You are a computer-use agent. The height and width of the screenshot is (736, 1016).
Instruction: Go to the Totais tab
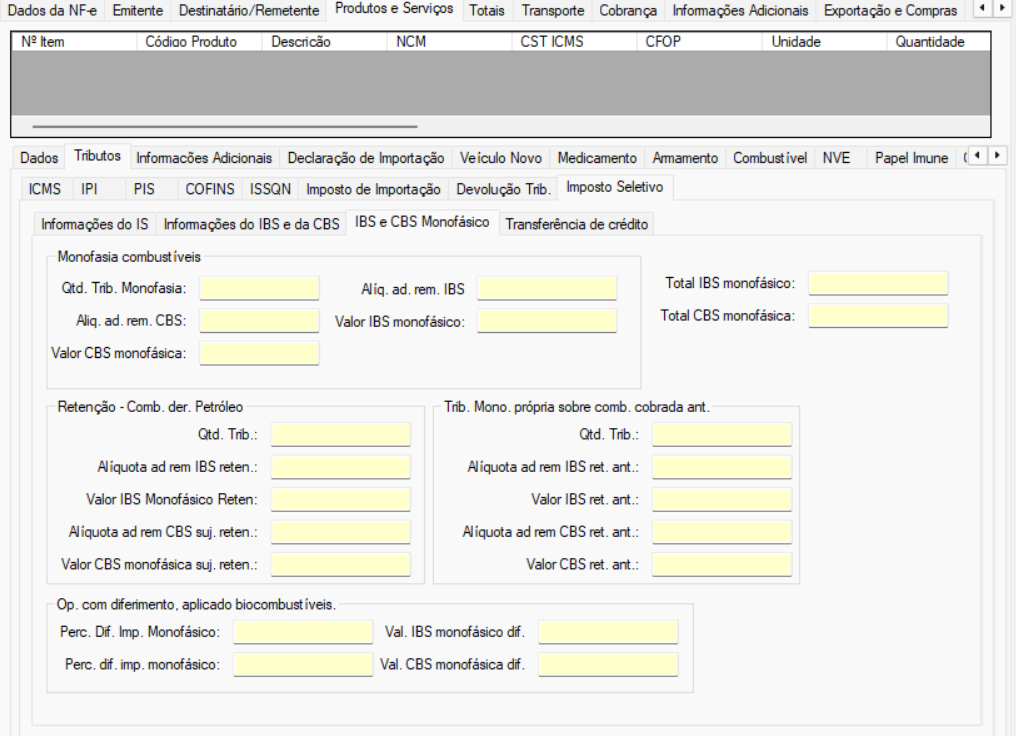click(487, 11)
